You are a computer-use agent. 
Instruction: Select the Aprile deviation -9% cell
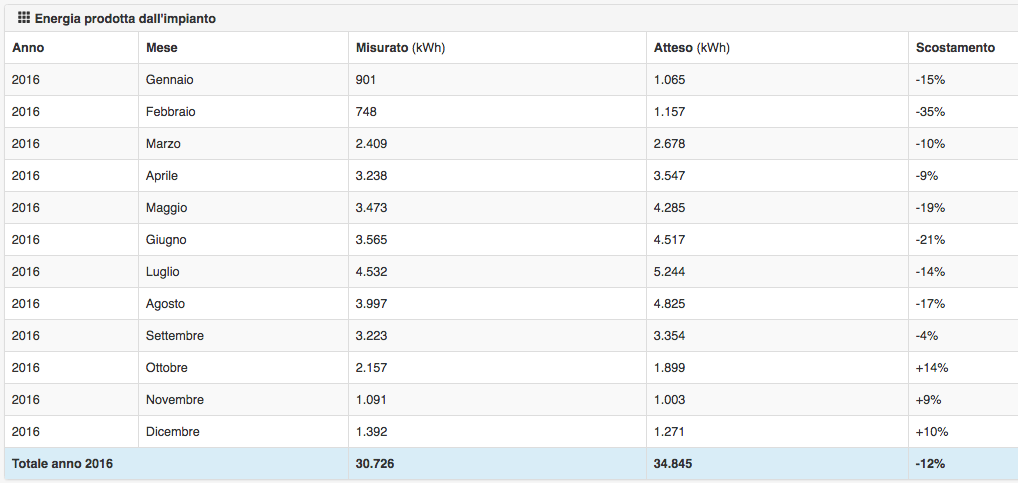[x=927, y=175]
